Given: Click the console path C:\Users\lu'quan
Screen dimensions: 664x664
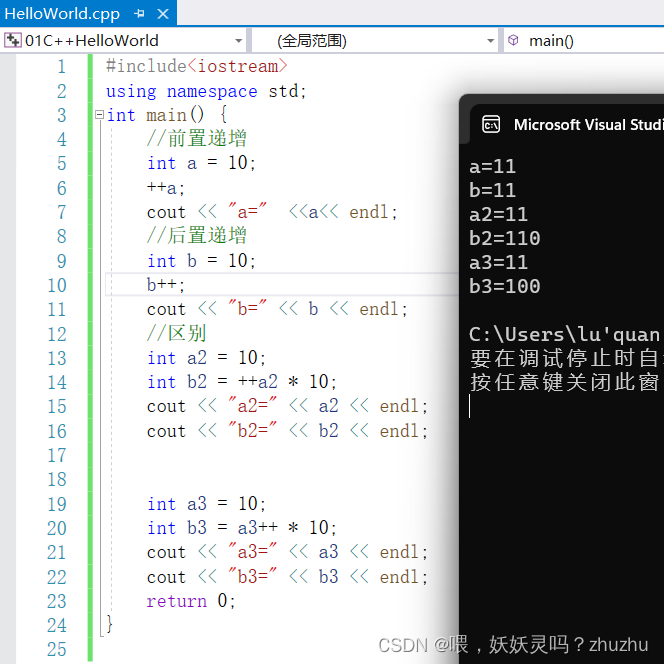Looking at the screenshot, I should click(564, 335).
